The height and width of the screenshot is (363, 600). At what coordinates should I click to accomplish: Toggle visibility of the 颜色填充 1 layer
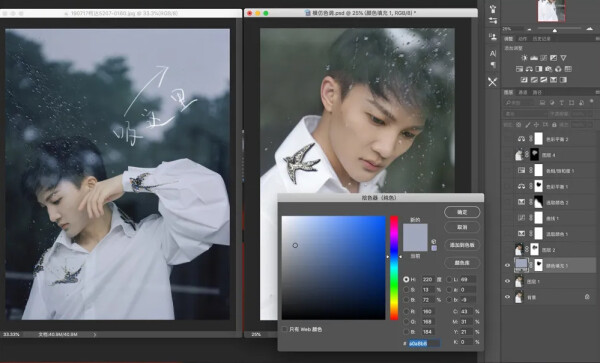point(507,265)
